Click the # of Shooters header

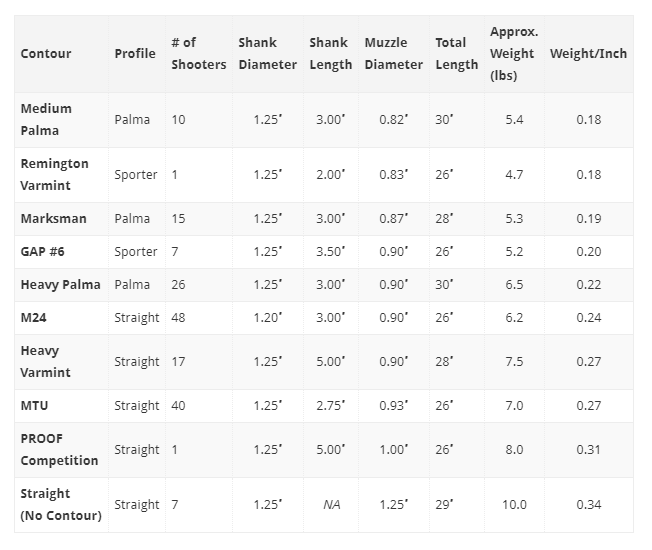click(x=199, y=54)
